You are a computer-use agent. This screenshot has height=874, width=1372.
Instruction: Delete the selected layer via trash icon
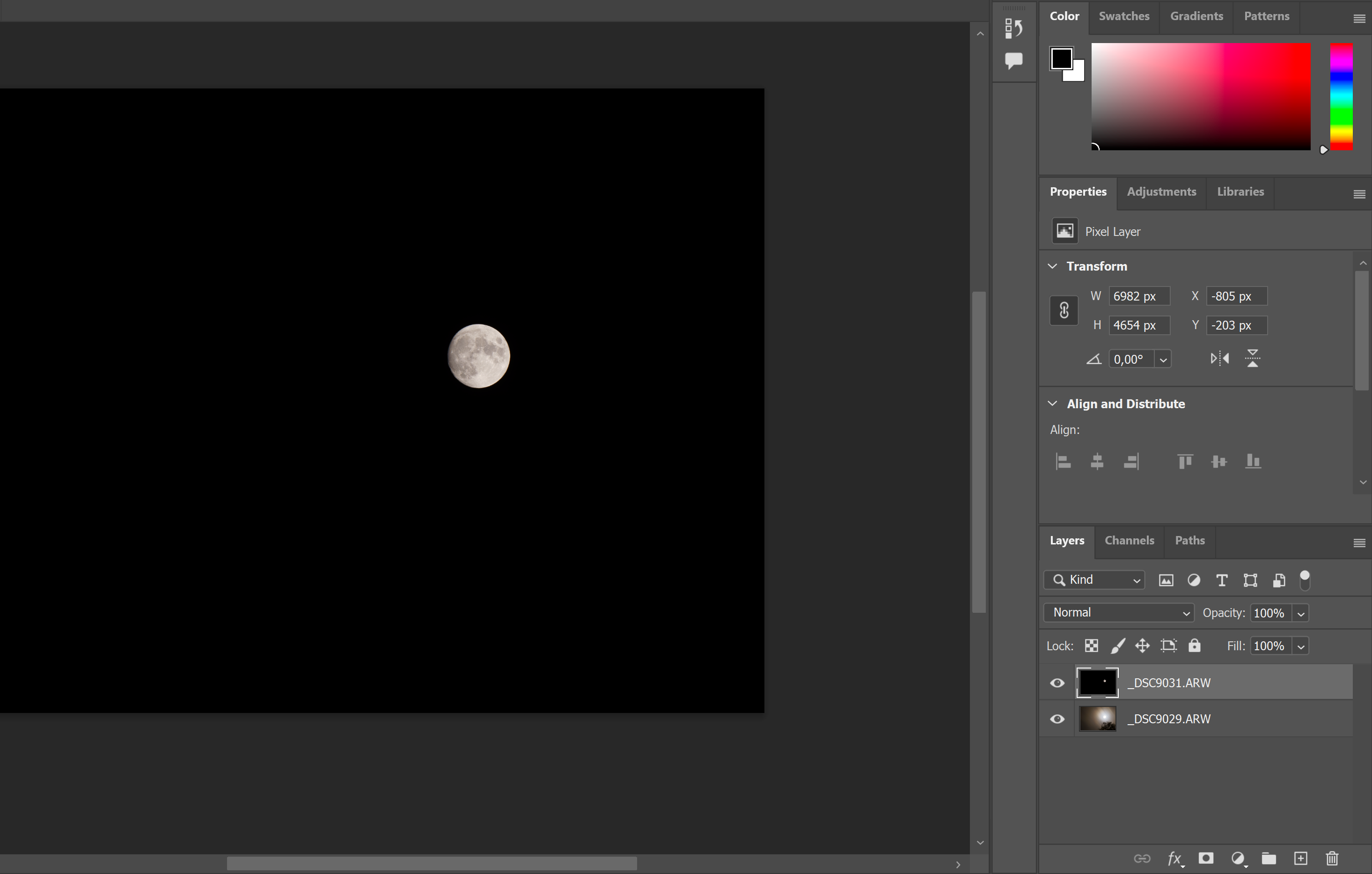coord(1332,859)
